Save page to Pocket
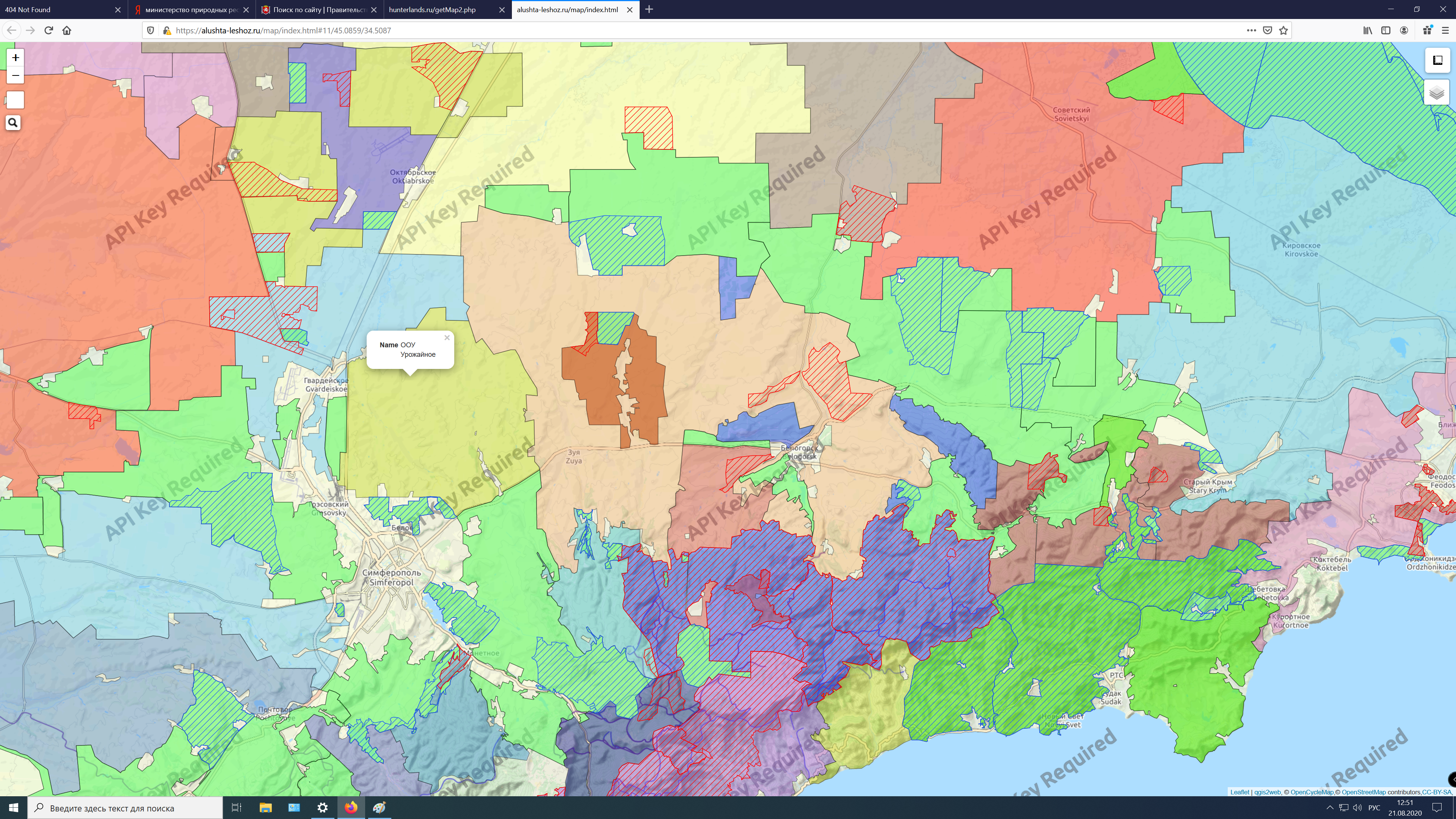The image size is (1456, 819). coord(1268,30)
